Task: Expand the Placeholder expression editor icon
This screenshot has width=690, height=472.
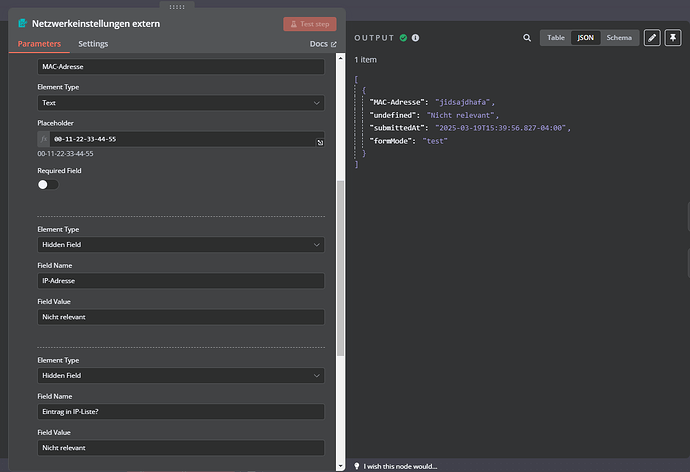Action: tap(320, 143)
